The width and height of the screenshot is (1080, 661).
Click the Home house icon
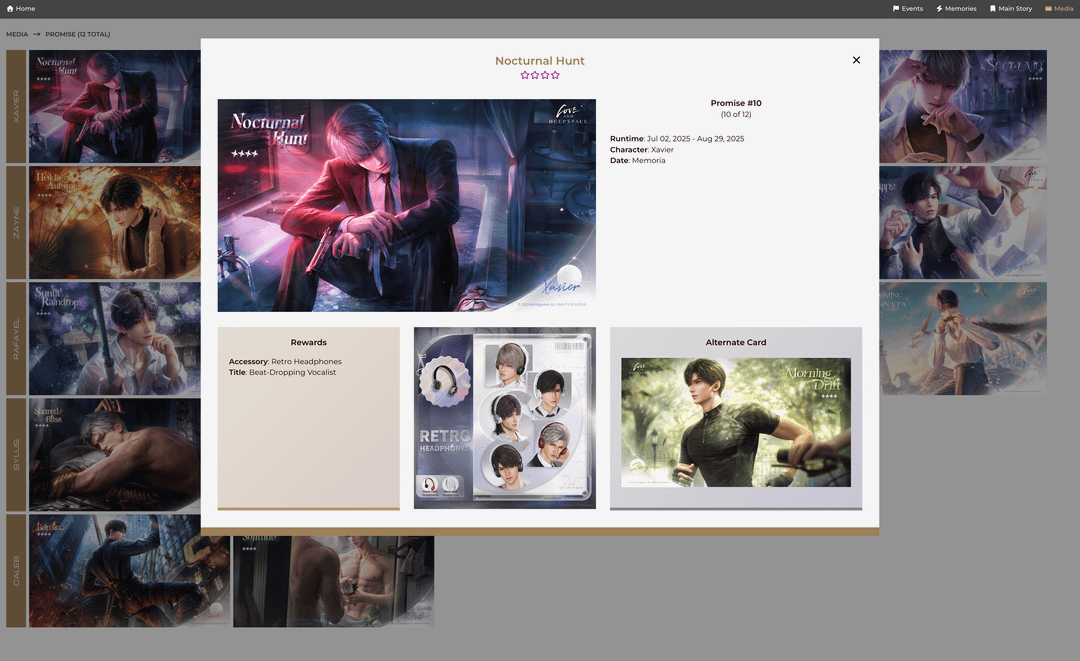[10, 8]
